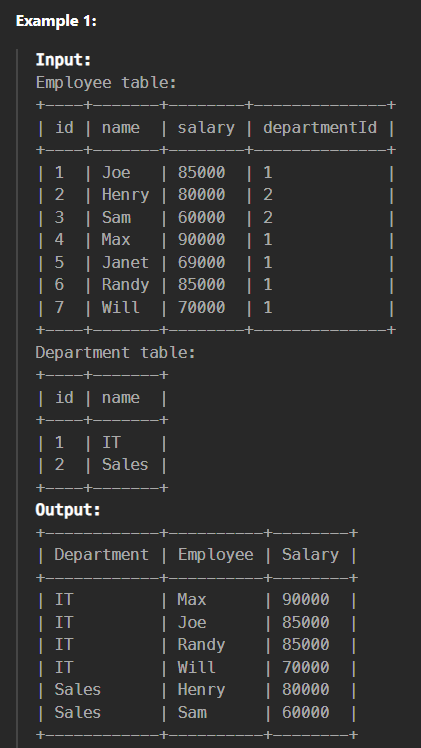Viewport: 421px width, 748px height.
Task: Click the "name" header of the Department table
Action: click(x=121, y=397)
